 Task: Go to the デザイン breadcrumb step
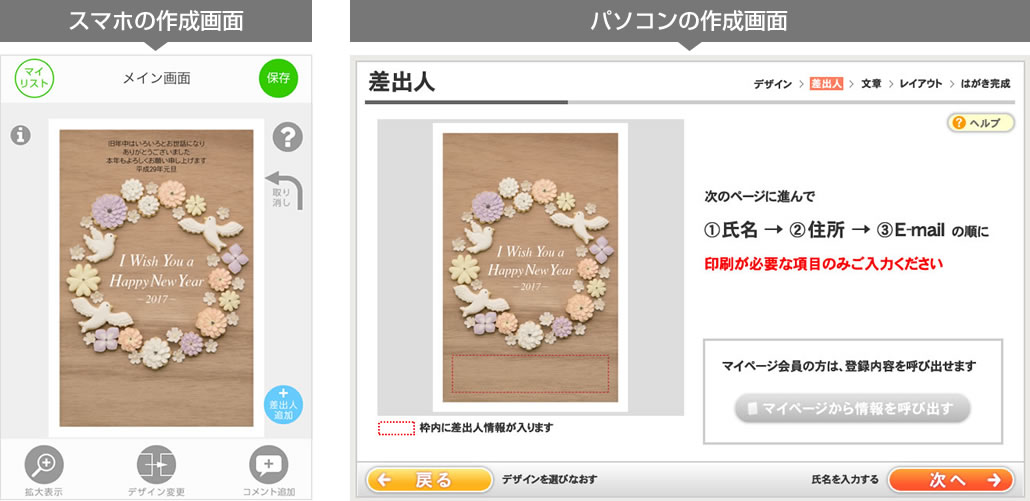(x=772, y=84)
